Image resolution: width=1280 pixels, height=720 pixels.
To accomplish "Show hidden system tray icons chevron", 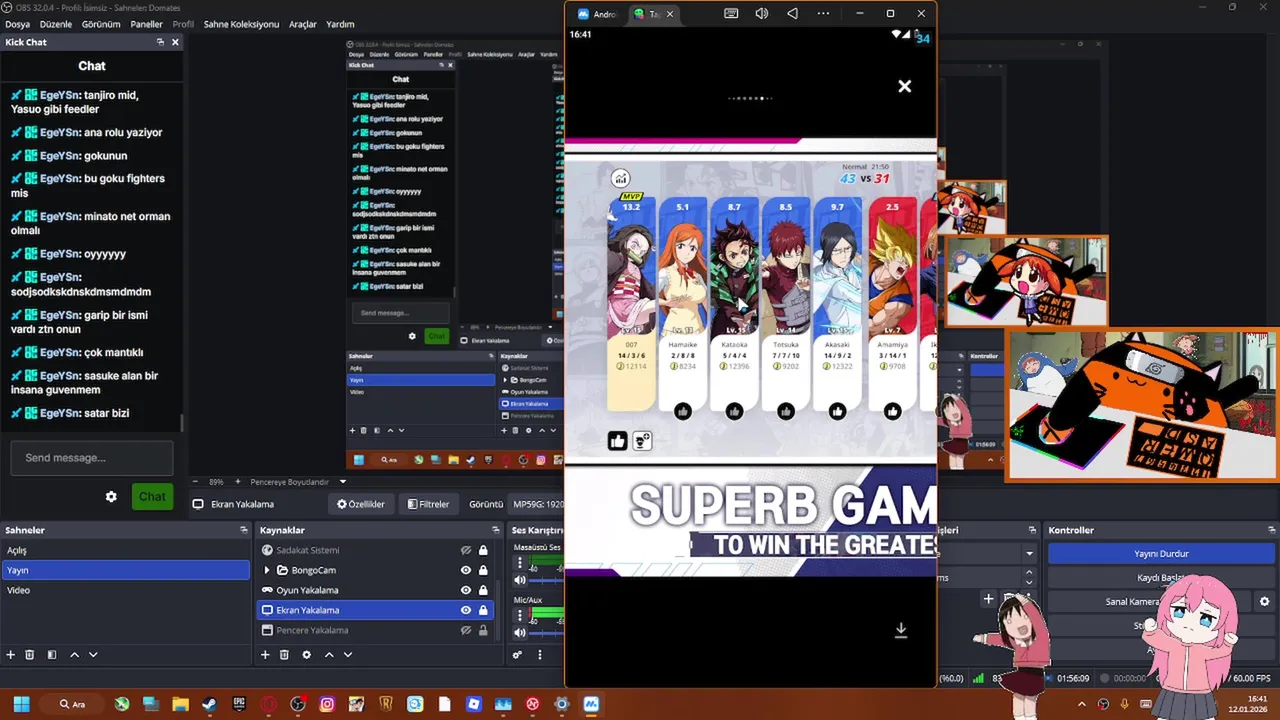I will (1081, 704).
